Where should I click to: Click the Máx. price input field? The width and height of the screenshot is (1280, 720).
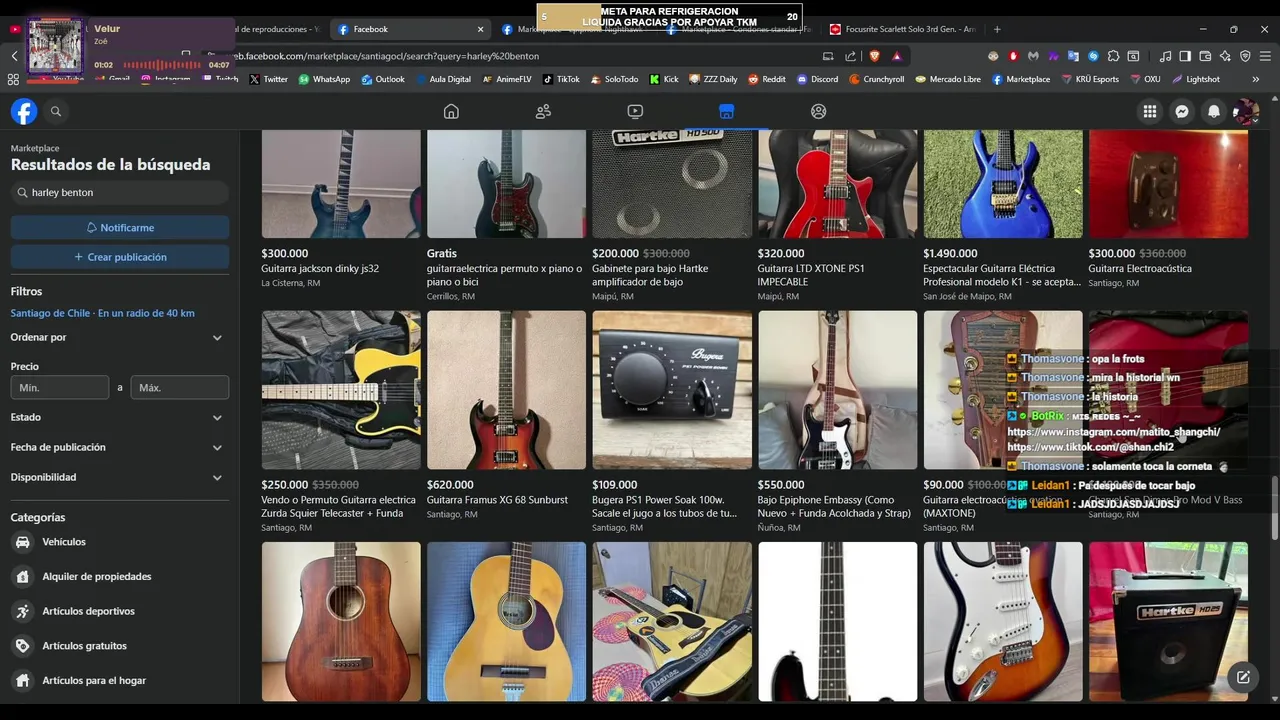click(179, 388)
